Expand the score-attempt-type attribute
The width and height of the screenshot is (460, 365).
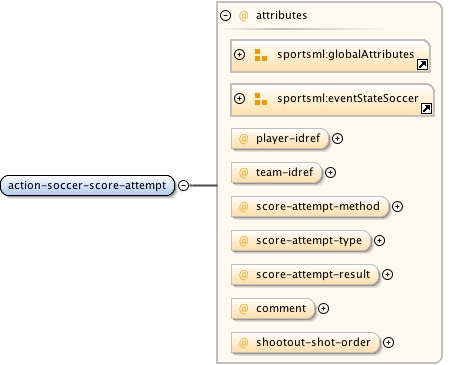379,240
